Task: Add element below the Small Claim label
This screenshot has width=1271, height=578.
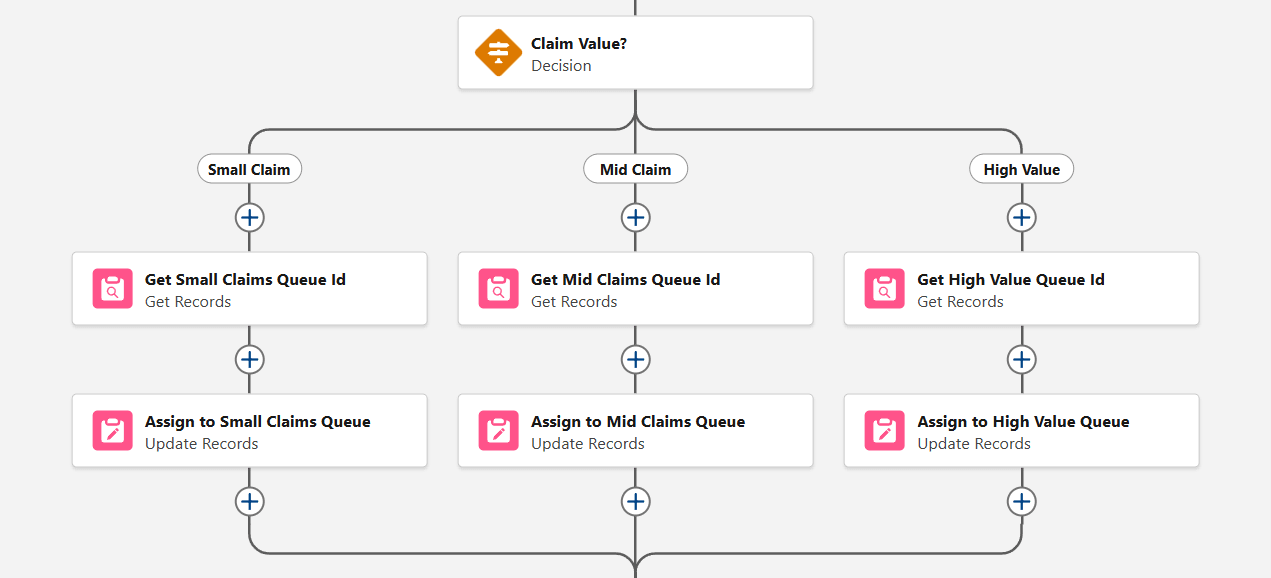Action: point(249,217)
